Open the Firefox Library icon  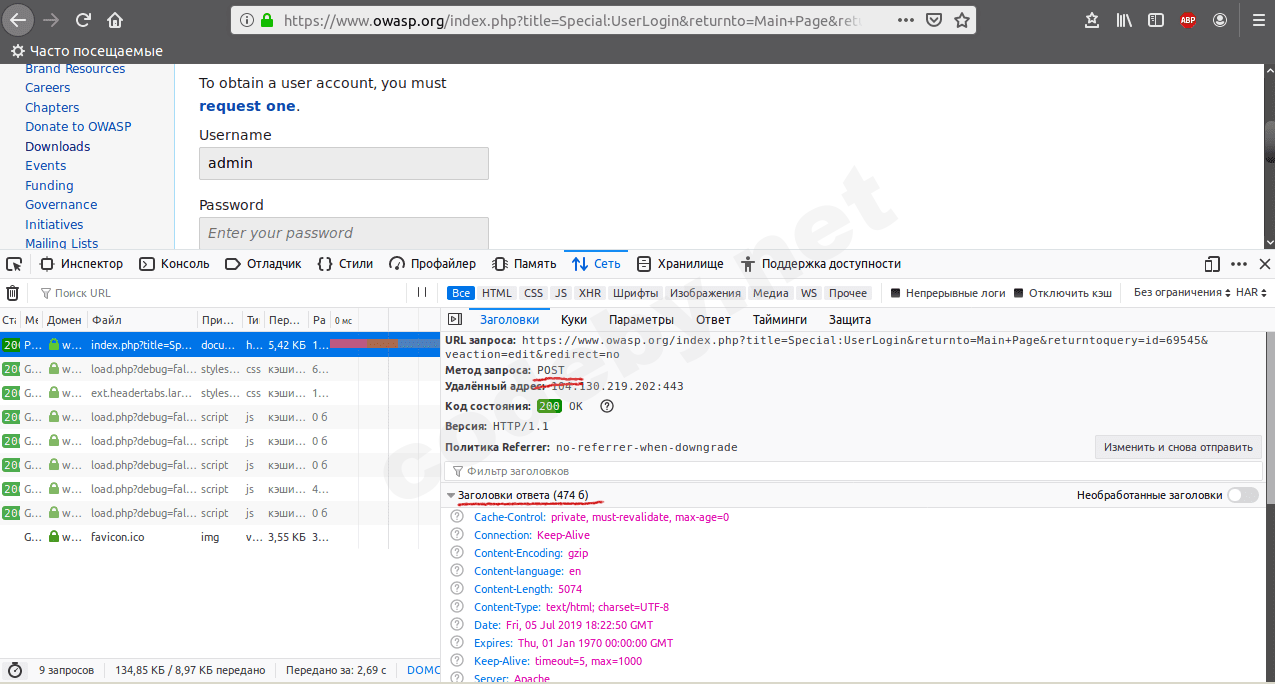[x=1123, y=20]
